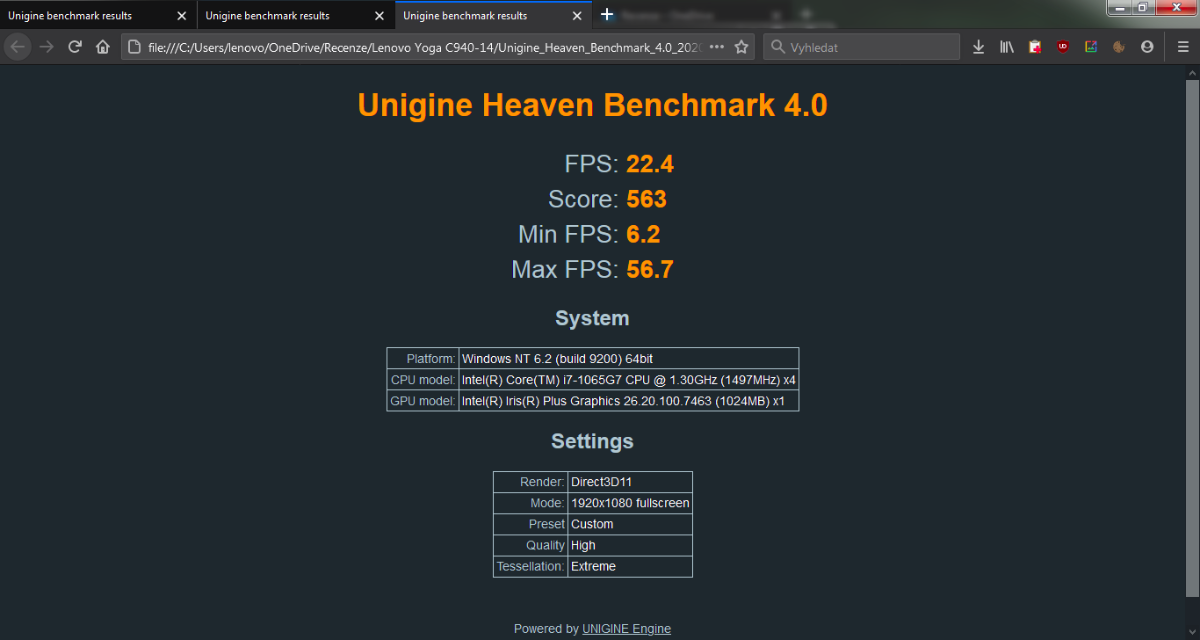Click the page info icon in address bar
The height and width of the screenshot is (640, 1200).
(x=134, y=47)
